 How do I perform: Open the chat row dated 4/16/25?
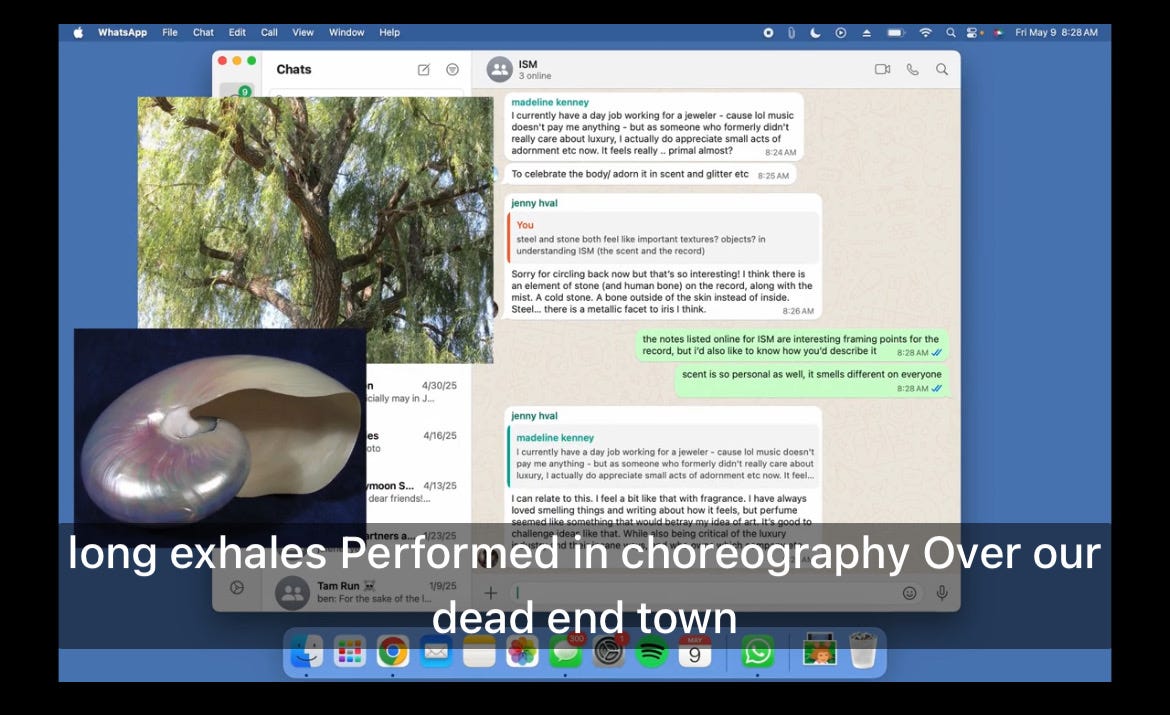click(x=418, y=442)
